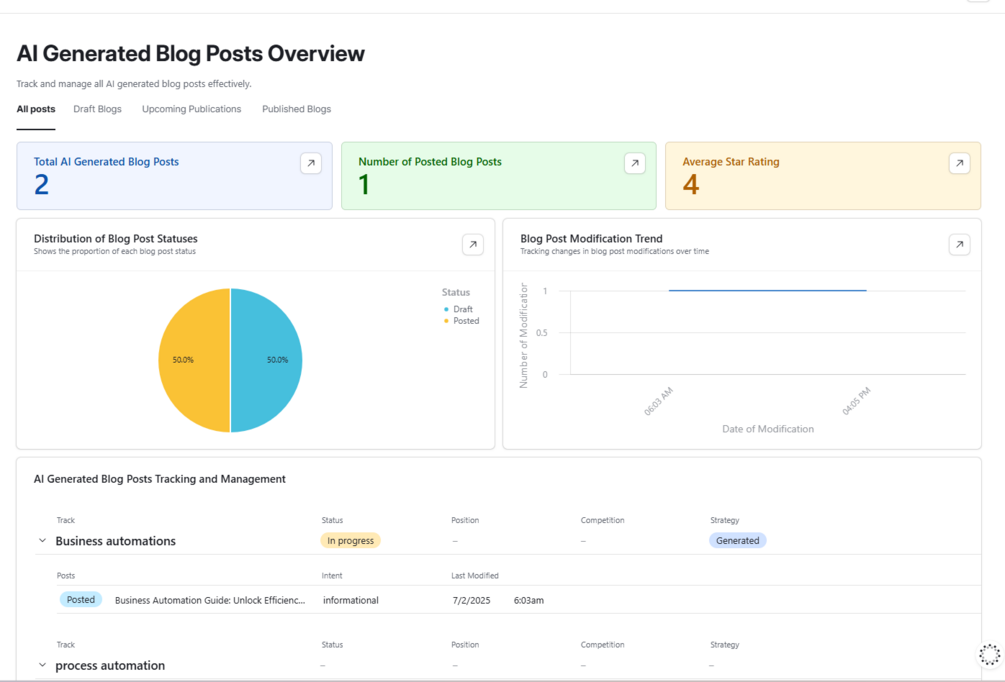Open Number of Posted Blog Posts expand arrow

point(635,163)
